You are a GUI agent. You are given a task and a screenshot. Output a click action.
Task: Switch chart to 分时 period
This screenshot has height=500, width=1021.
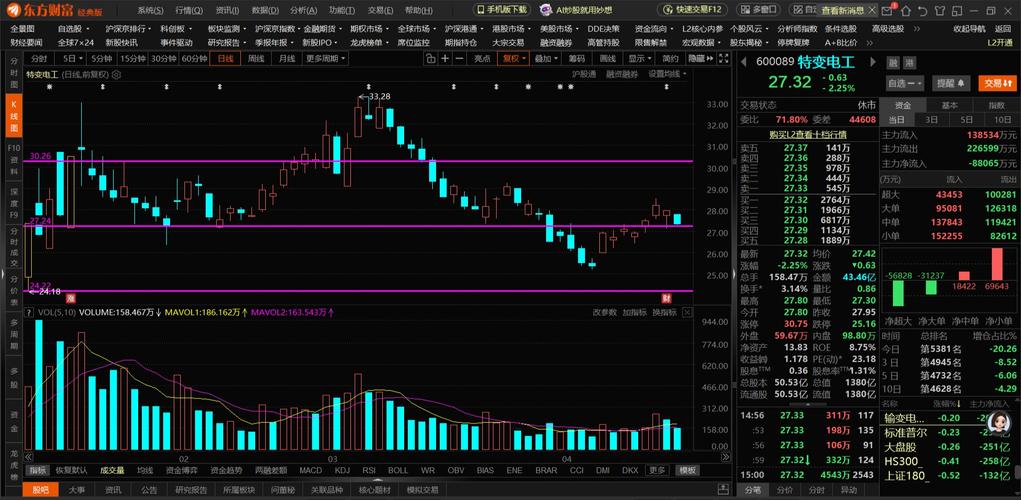pyautogui.click(x=38, y=59)
